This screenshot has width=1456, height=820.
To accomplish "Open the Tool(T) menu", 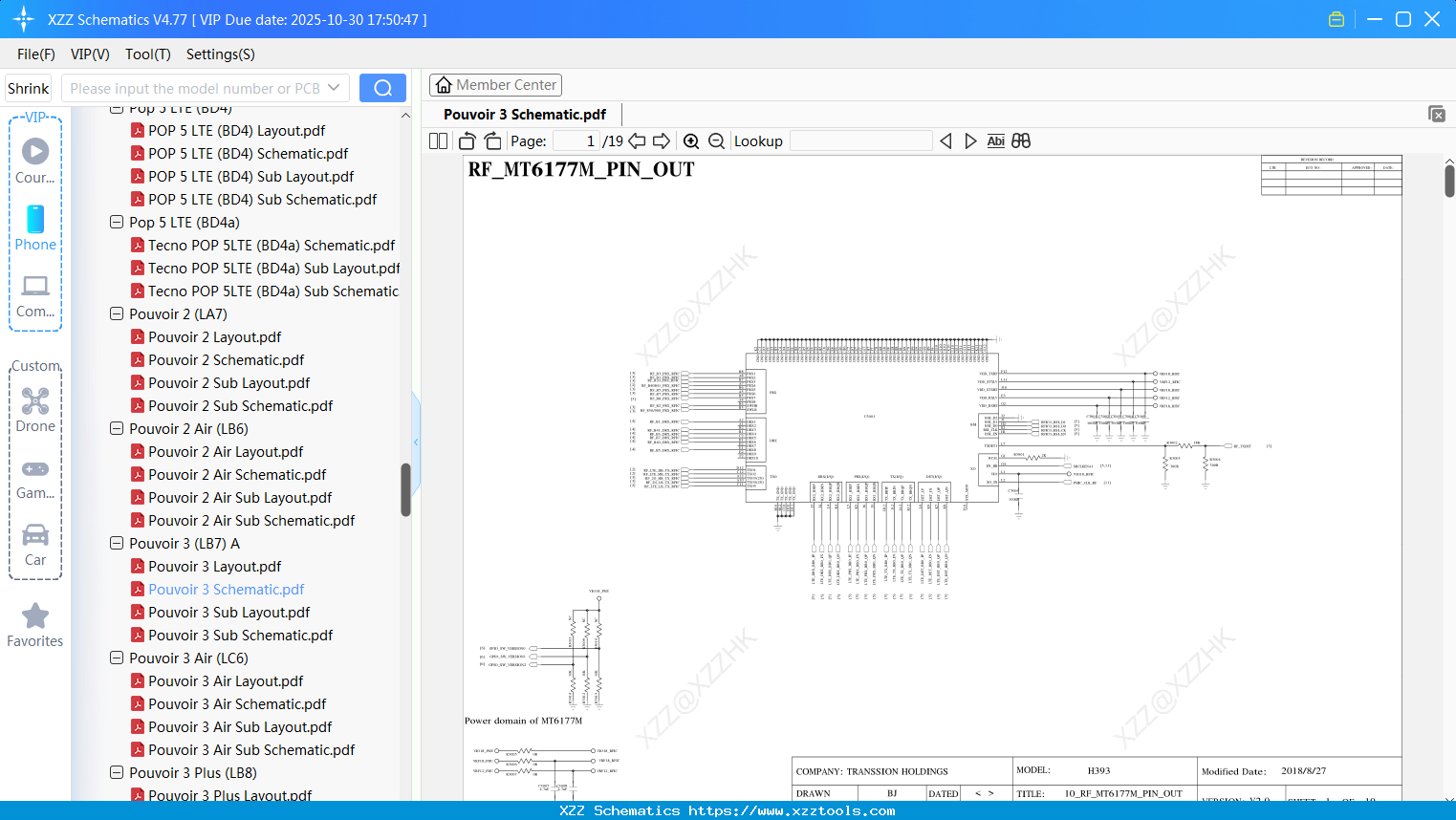I will click(147, 54).
